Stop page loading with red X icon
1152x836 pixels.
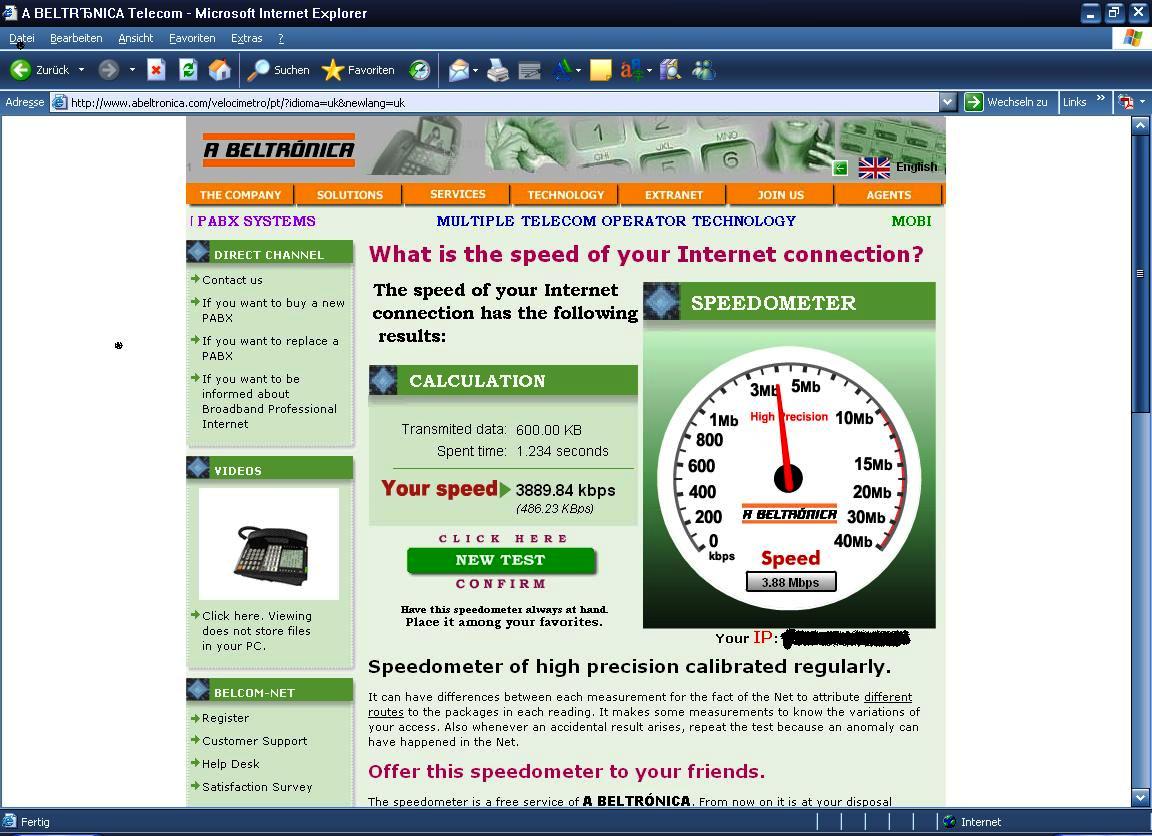[x=156, y=70]
